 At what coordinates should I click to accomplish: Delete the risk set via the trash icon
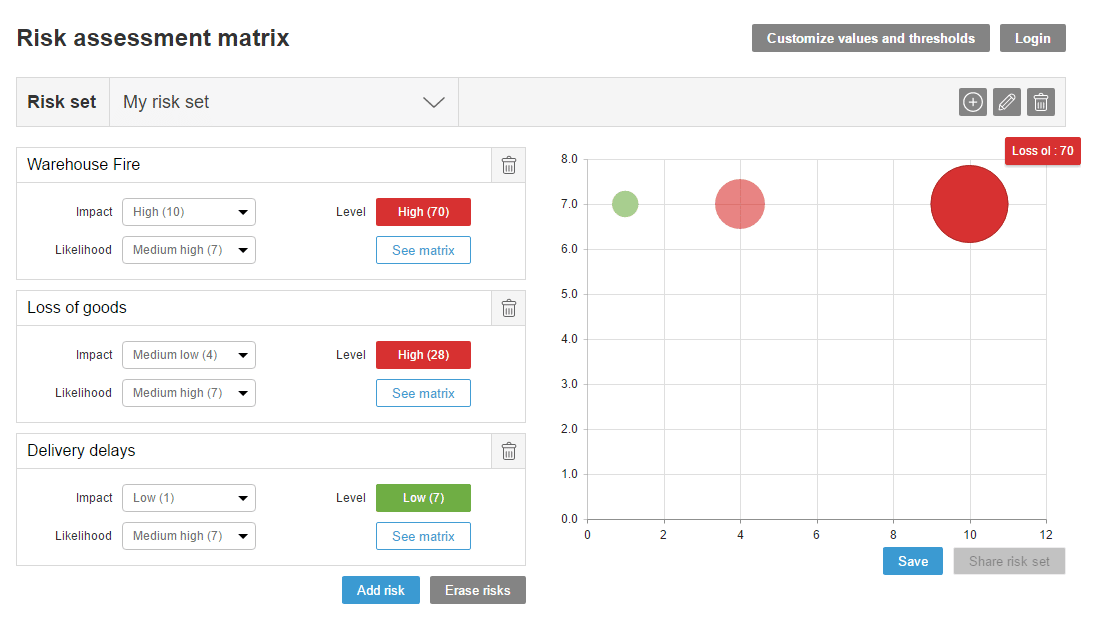[x=1040, y=101]
